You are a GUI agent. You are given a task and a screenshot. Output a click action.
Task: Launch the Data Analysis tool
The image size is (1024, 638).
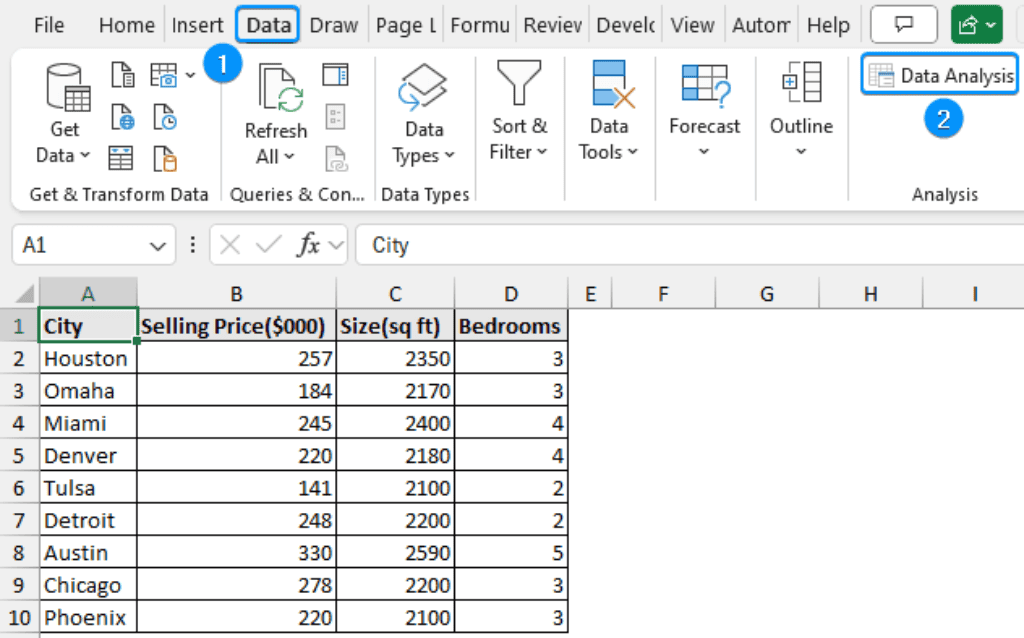click(938, 74)
